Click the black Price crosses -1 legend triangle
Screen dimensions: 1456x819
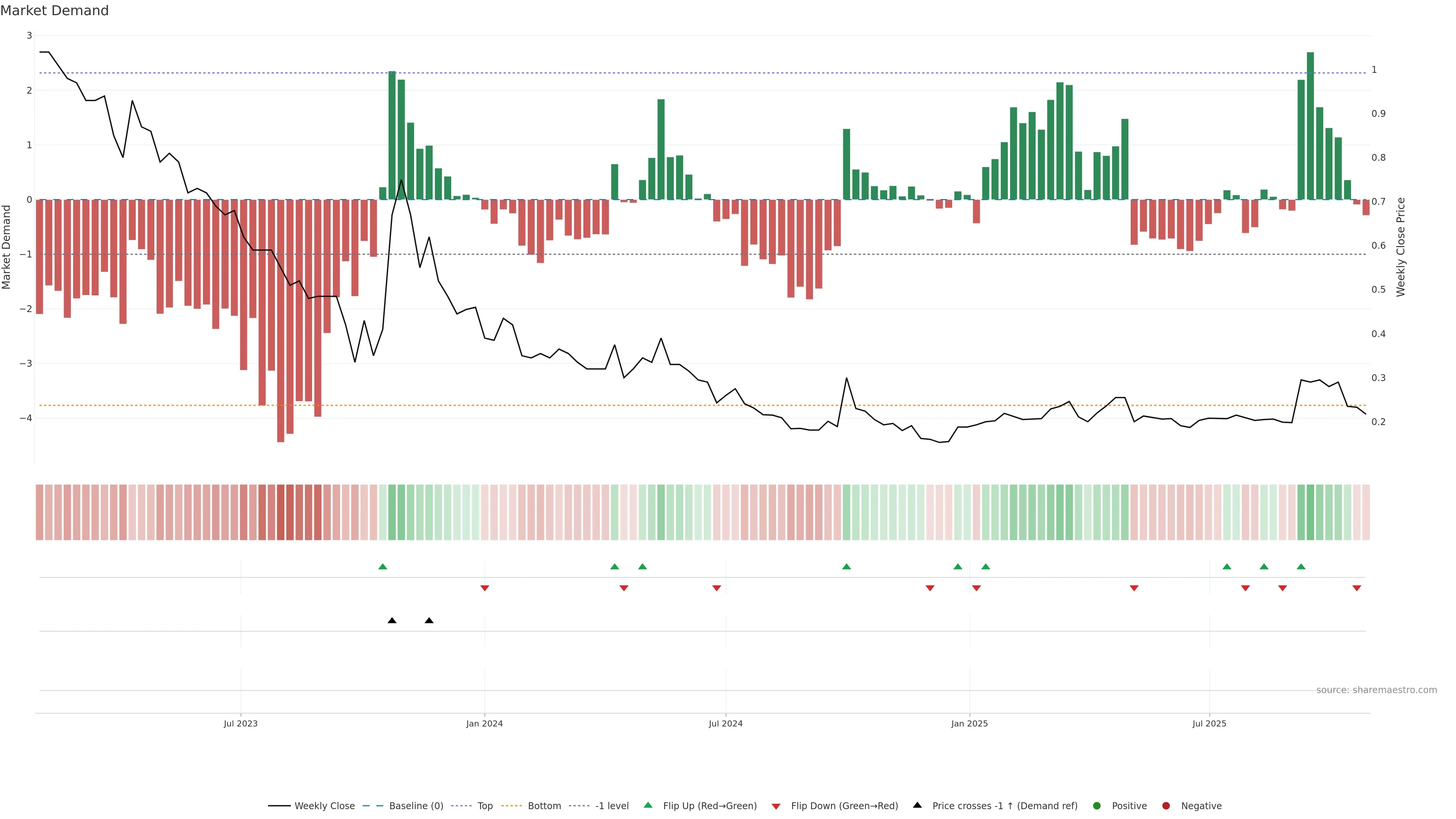tap(917, 805)
